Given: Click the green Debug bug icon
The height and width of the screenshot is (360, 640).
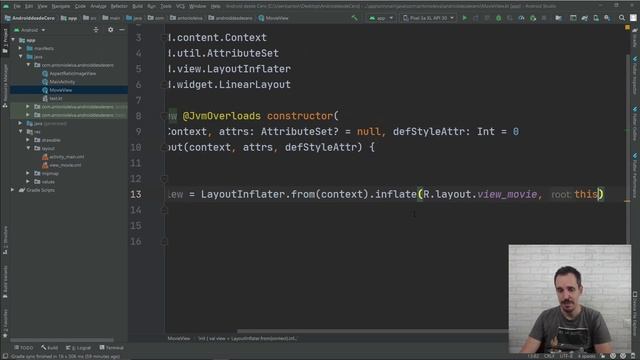Looking at the screenshot, I should 498,18.
